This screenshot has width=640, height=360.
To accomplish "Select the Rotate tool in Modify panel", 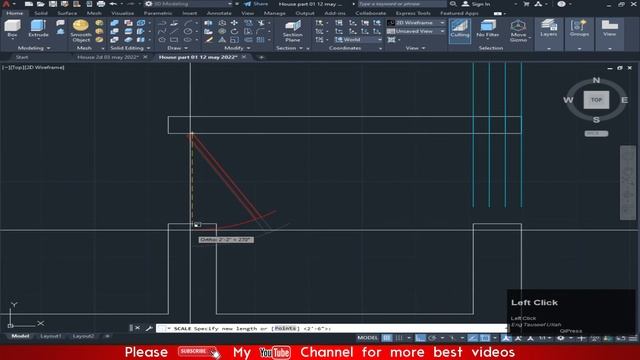I will pyautogui.click(x=234, y=31).
